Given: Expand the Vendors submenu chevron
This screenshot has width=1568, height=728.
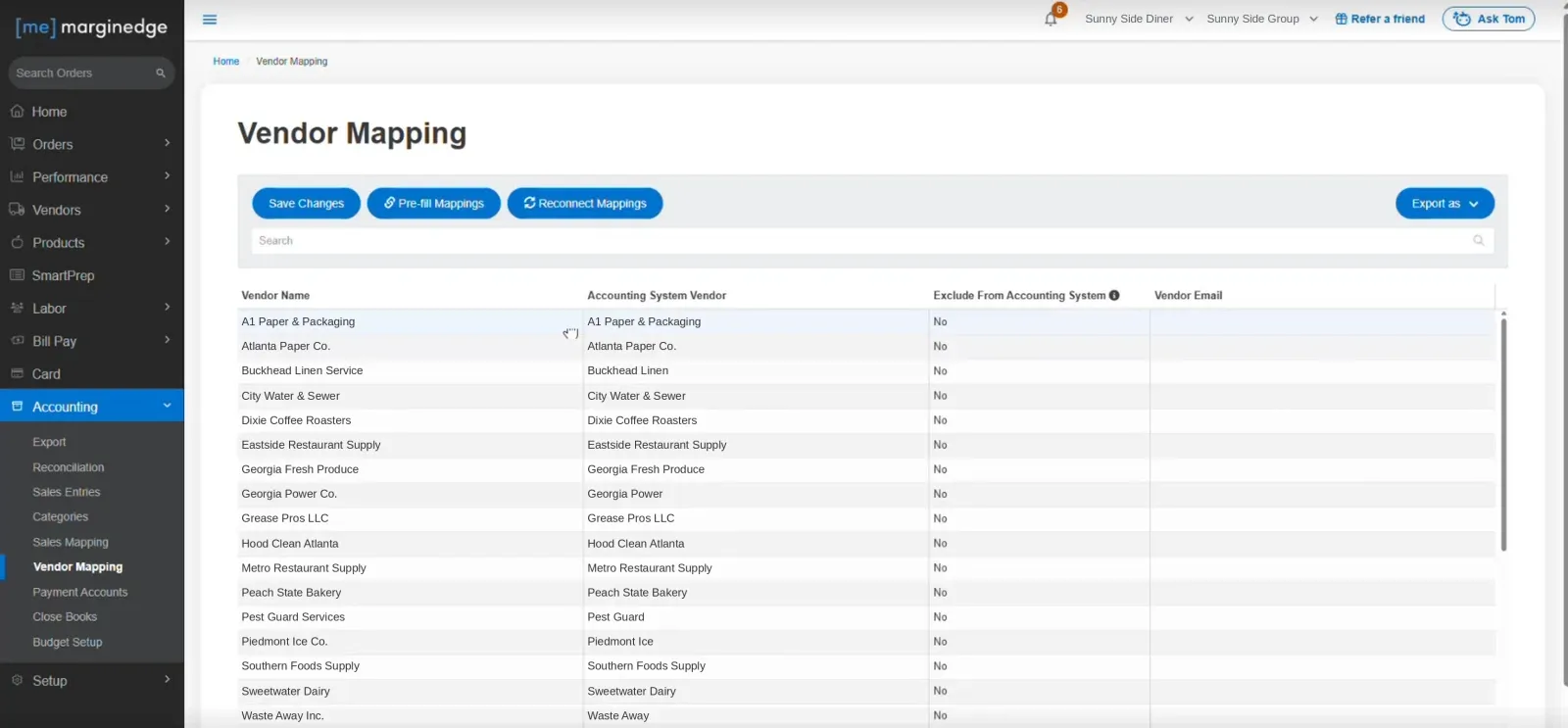Looking at the screenshot, I should (x=168, y=209).
